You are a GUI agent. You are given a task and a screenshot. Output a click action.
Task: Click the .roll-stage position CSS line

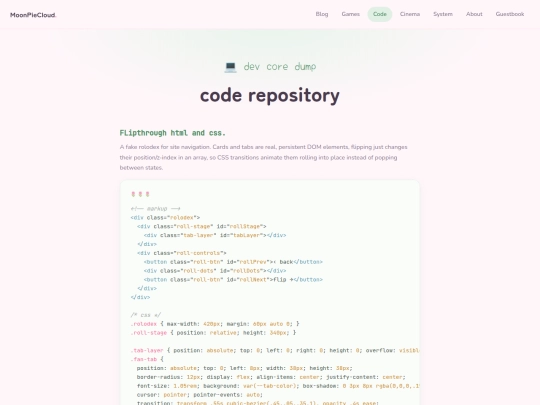pos(213,333)
